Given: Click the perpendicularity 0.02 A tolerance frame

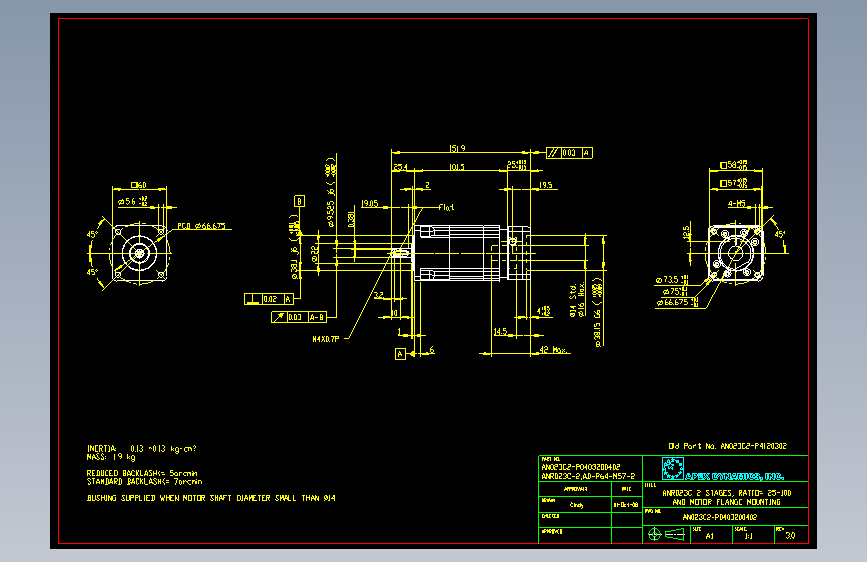Looking at the screenshot, I should tap(269, 299).
